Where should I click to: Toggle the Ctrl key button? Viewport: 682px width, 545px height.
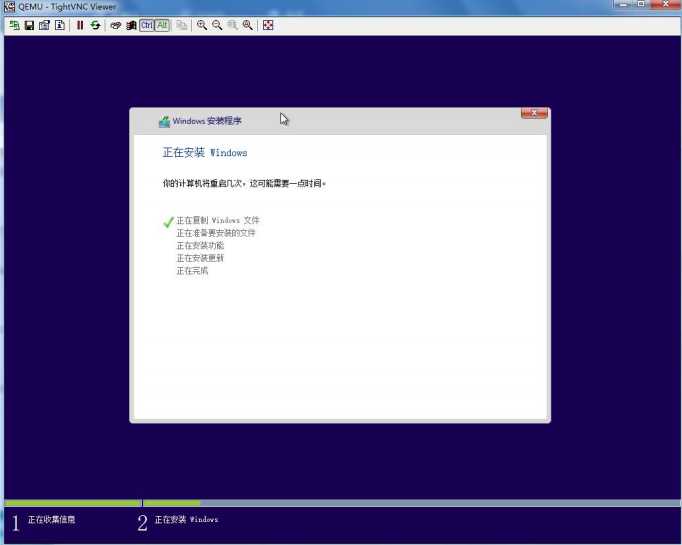(147, 25)
